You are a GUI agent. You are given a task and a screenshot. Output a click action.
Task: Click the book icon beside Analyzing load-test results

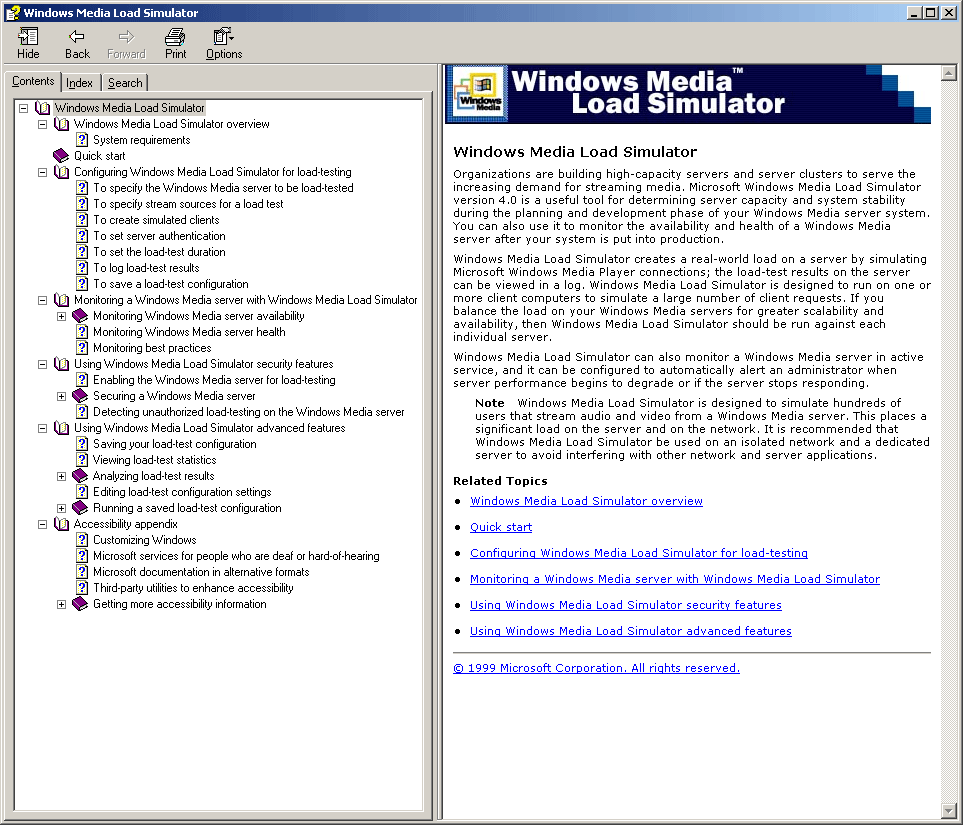80,476
